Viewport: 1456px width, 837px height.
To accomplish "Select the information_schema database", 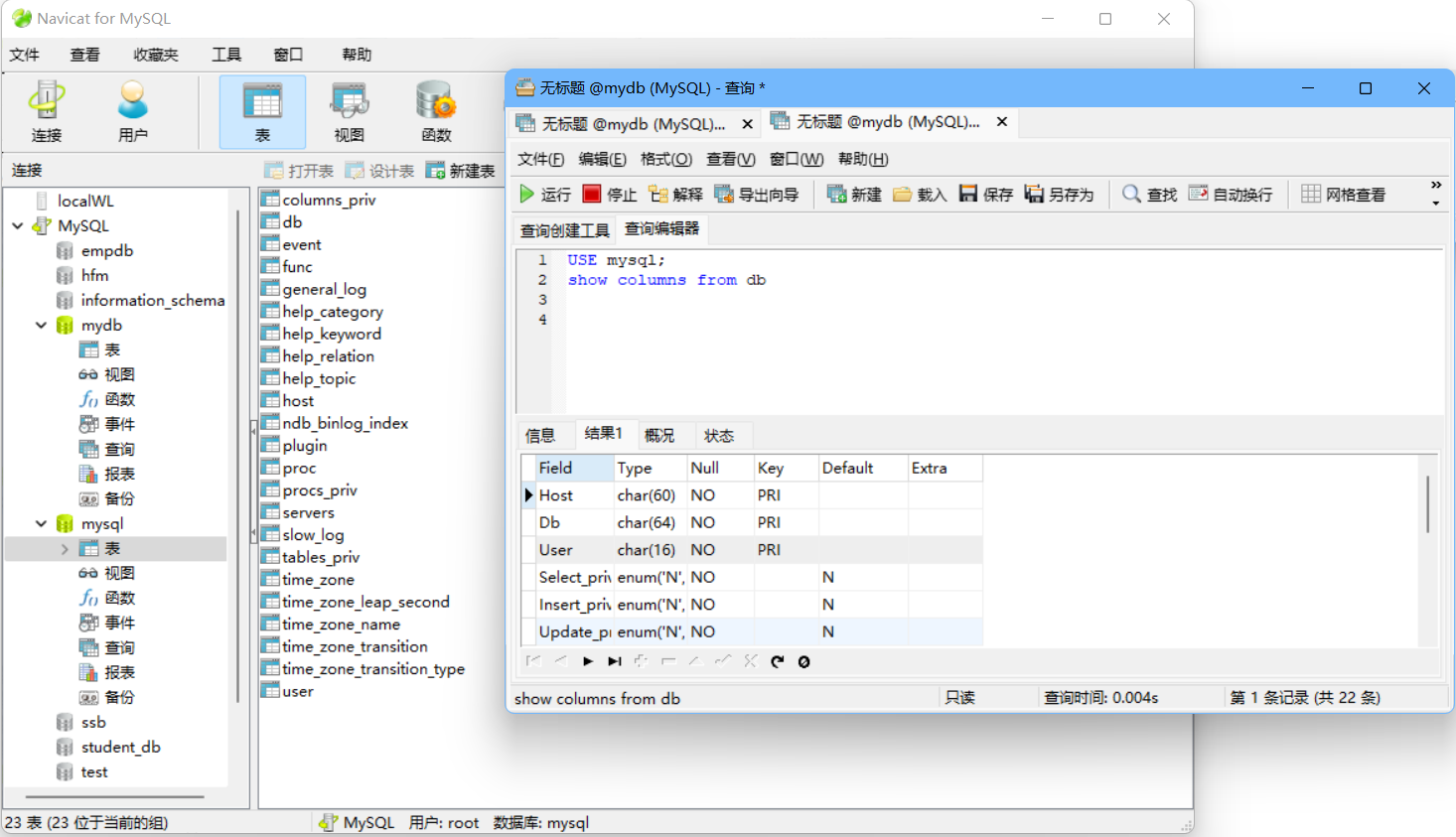I will coord(152,301).
